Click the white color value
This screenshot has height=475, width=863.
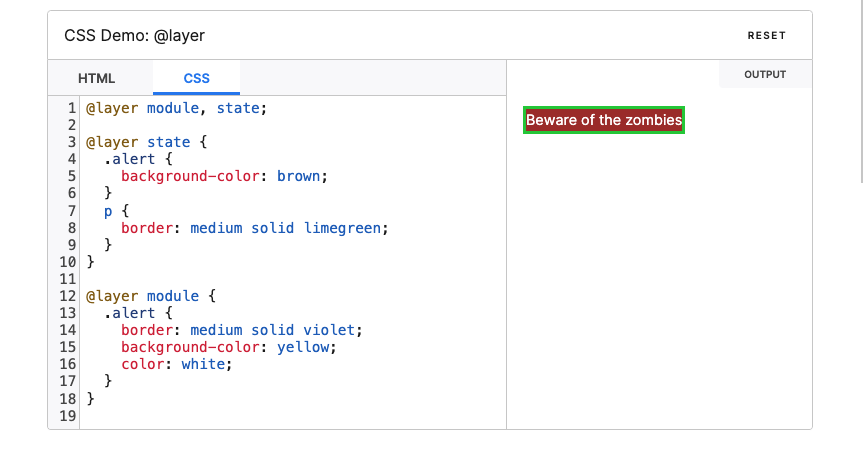click(x=203, y=364)
